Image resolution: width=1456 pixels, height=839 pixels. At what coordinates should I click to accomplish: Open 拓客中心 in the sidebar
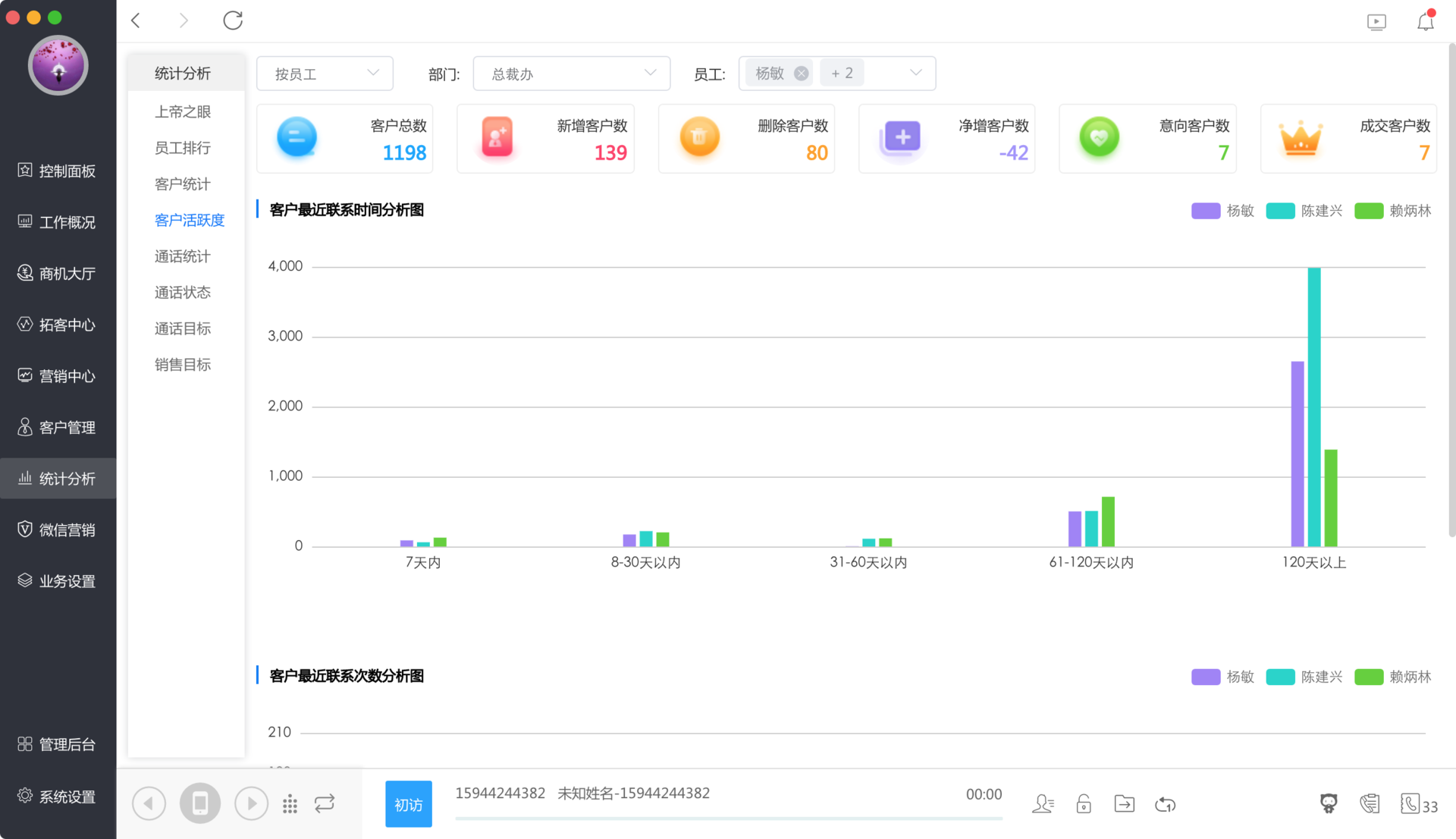[58, 325]
